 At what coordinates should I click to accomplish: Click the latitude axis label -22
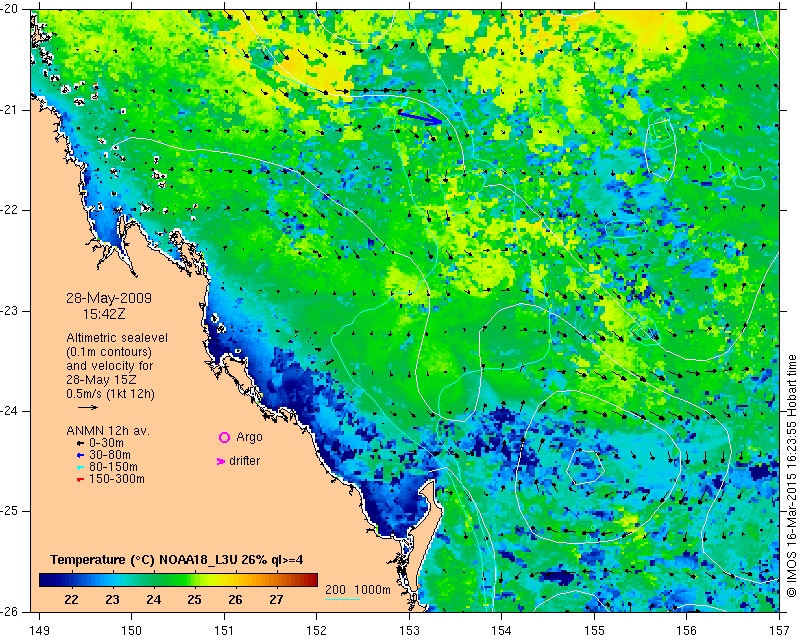(9, 210)
